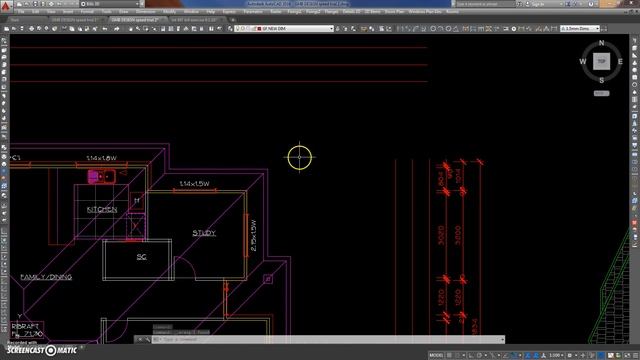Click the TOP face of the ViewCube
The height and width of the screenshot is (360, 640).
click(x=601, y=62)
